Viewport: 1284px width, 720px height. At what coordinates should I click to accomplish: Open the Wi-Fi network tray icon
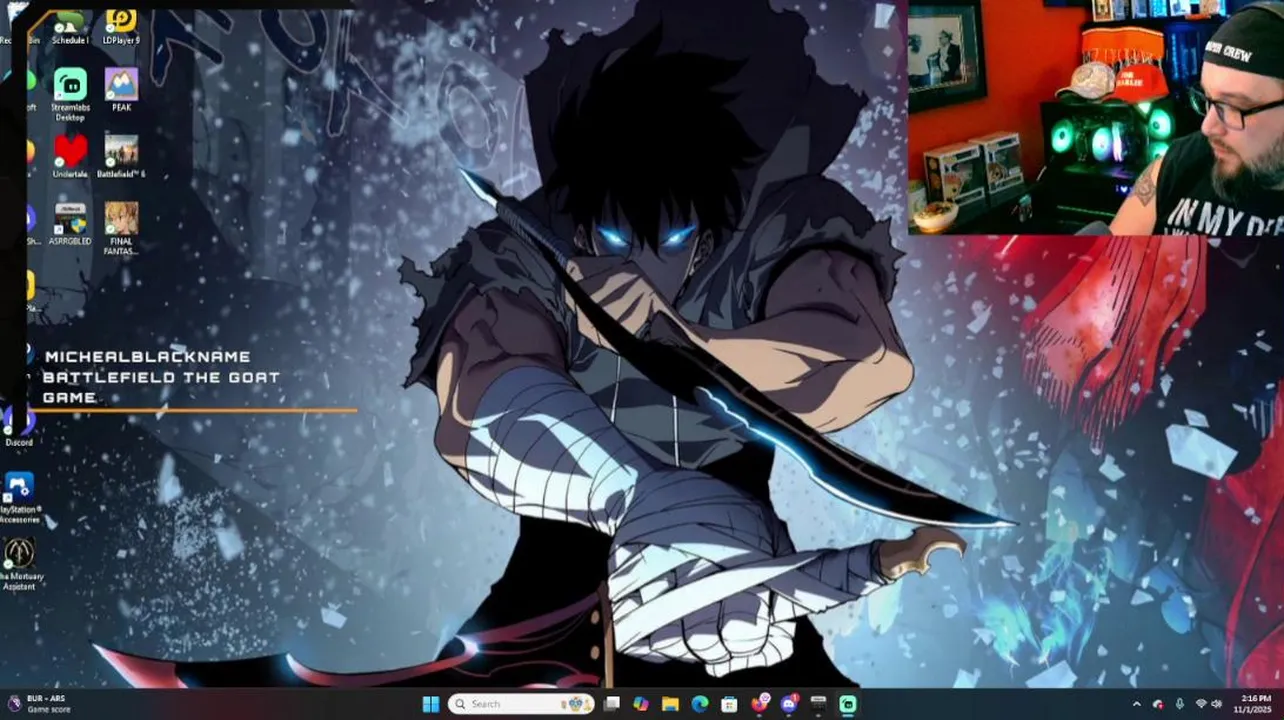click(x=1201, y=704)
